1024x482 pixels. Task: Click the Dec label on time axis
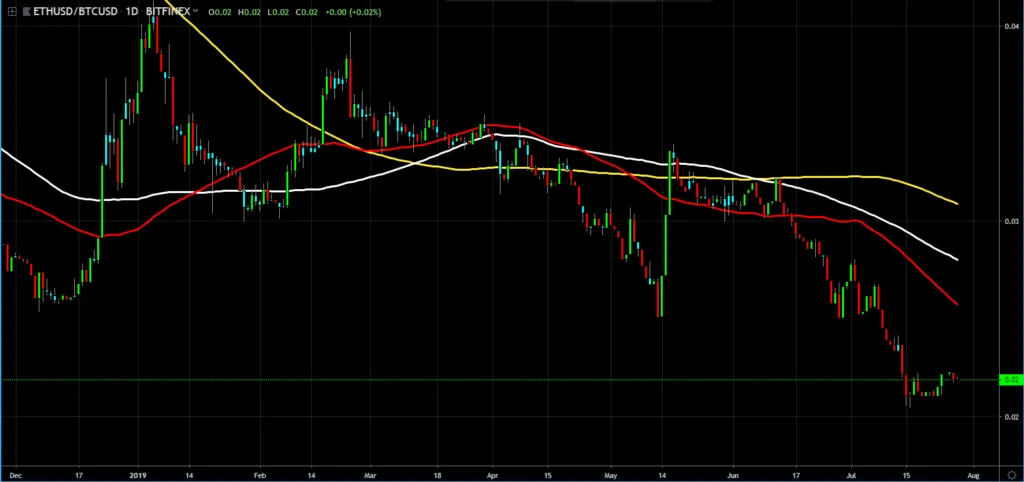(16, 475)
